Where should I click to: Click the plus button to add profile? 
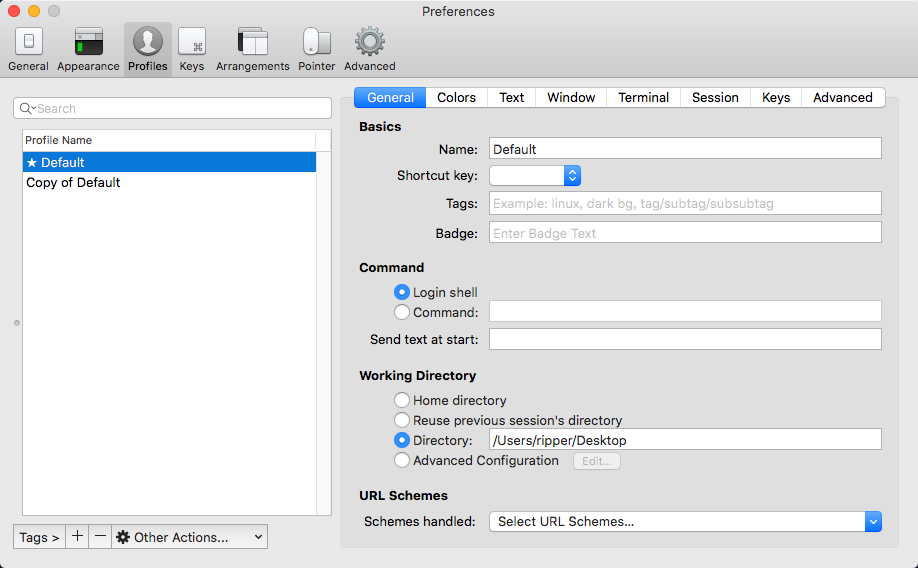click(78, 537)
